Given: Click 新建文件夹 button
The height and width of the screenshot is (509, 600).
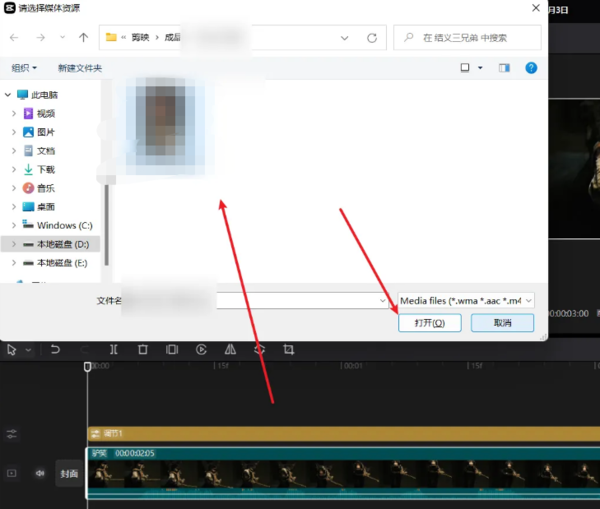Looking at the screenshot, I should pos(80,68).
